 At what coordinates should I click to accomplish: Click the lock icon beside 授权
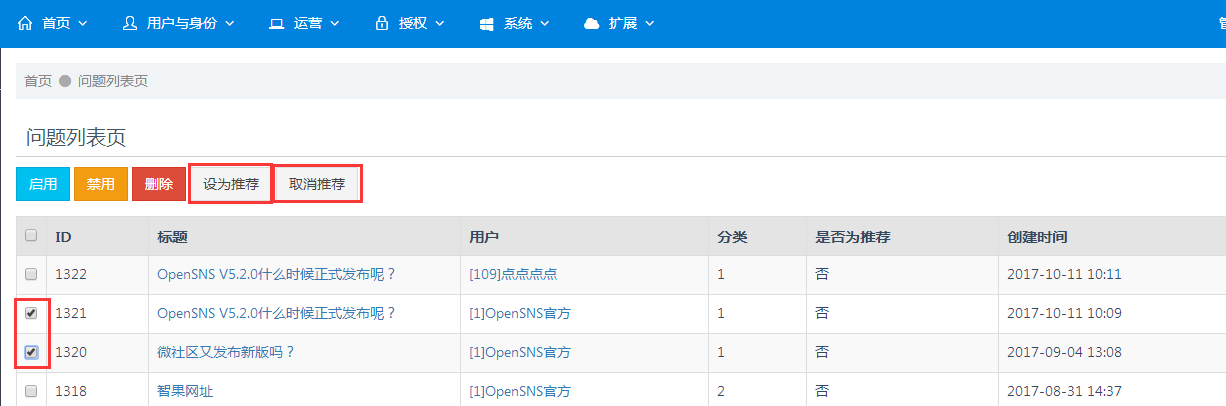(x=381, y=23)
